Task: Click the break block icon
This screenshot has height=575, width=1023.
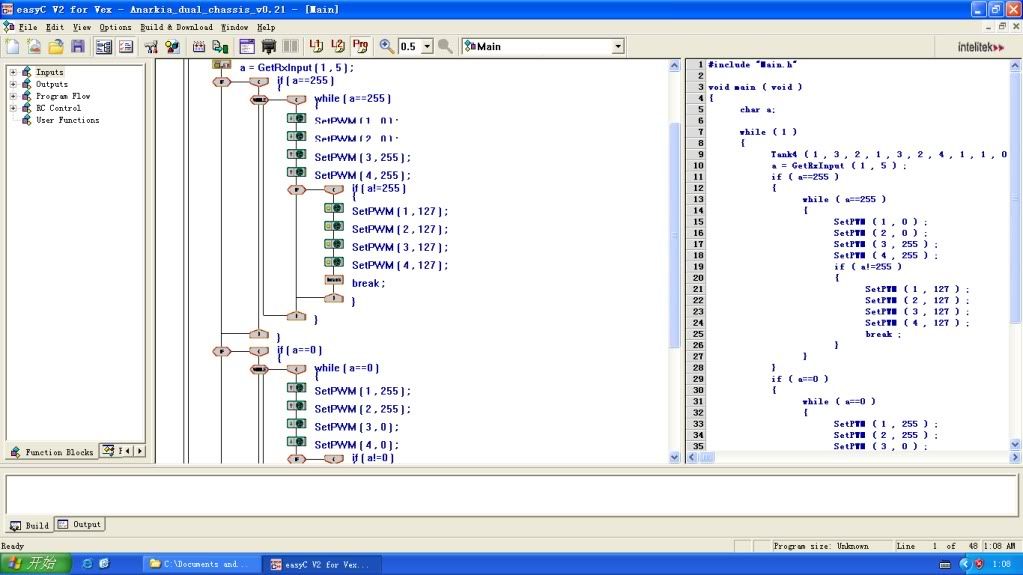Action: click(333, 280)
